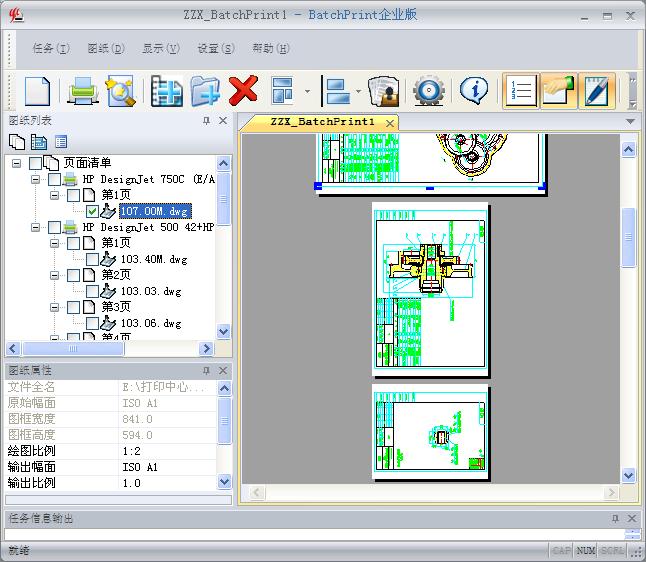Click the preview pane vertical scrollbar thumb

628,238
